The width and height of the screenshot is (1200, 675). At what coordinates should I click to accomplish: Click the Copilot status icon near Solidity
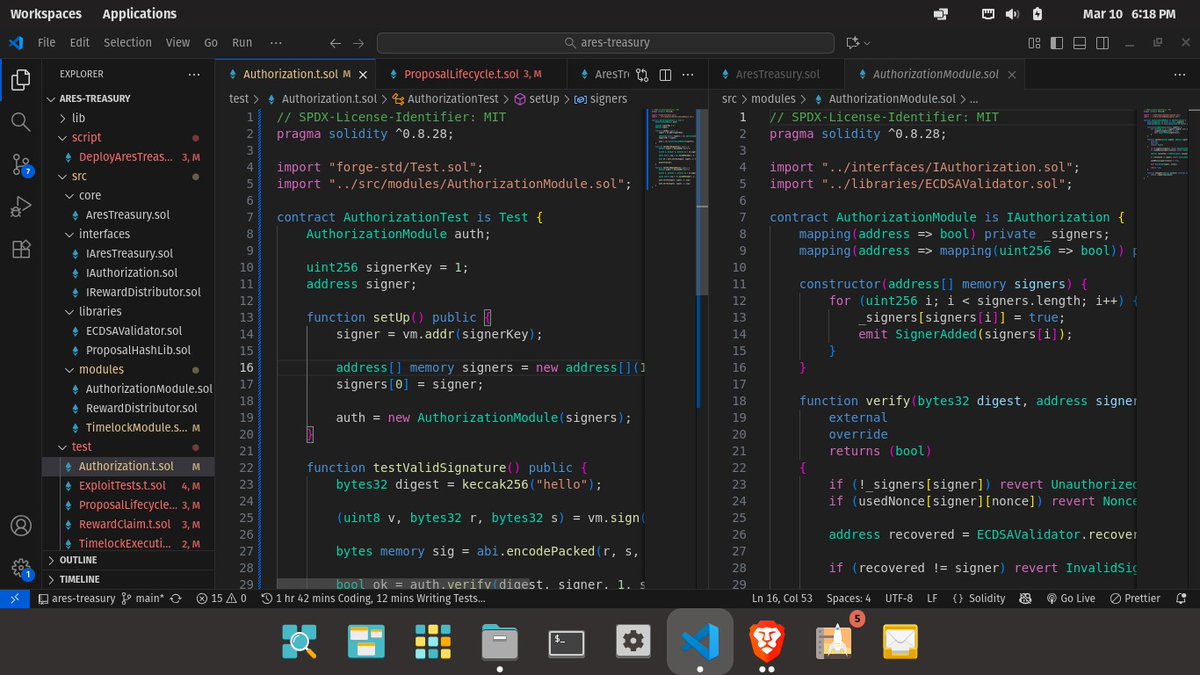pyautogui.click(x=1025, y=598)
